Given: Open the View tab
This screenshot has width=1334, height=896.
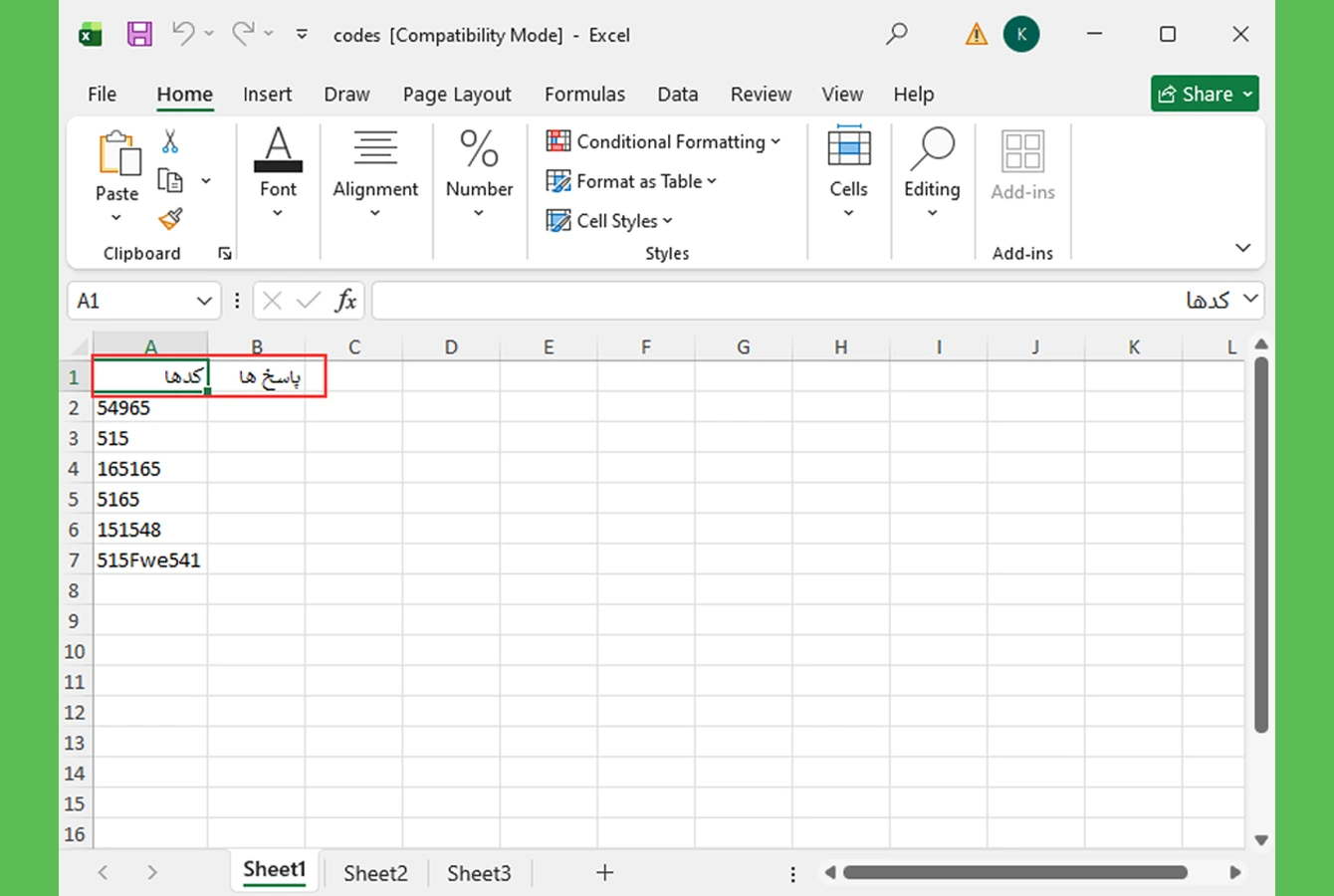Looking at the screenshot, I should pyautogui.click(x=842, y=94).
